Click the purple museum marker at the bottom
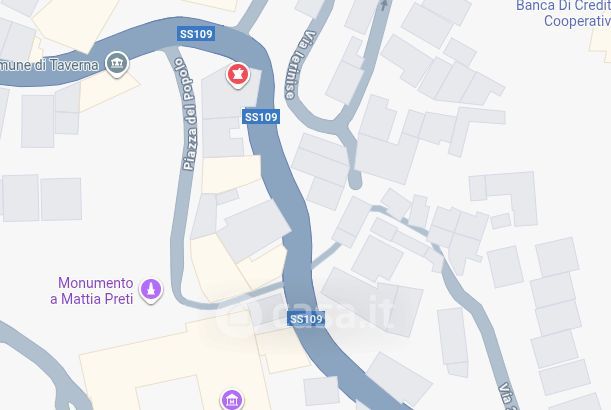611x410 pixels. [232, 399]
